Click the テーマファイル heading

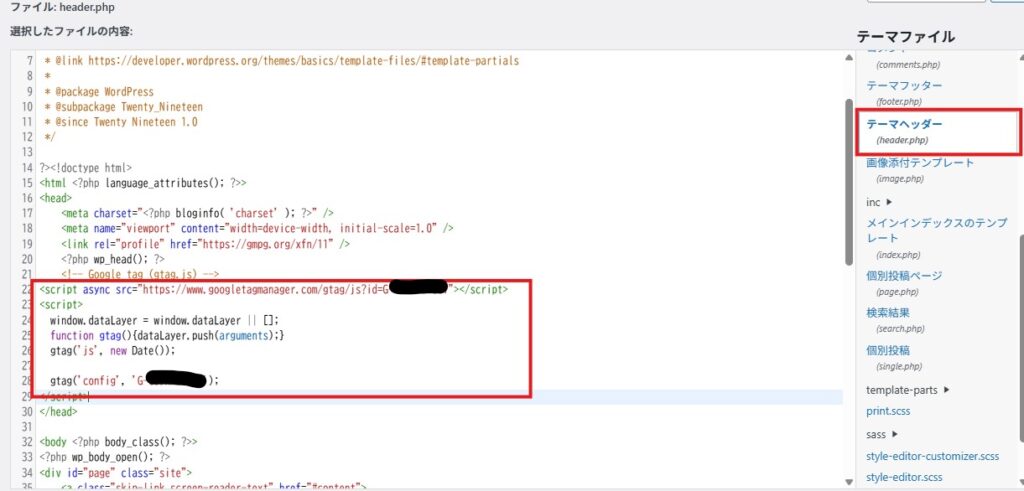(906, 37)
